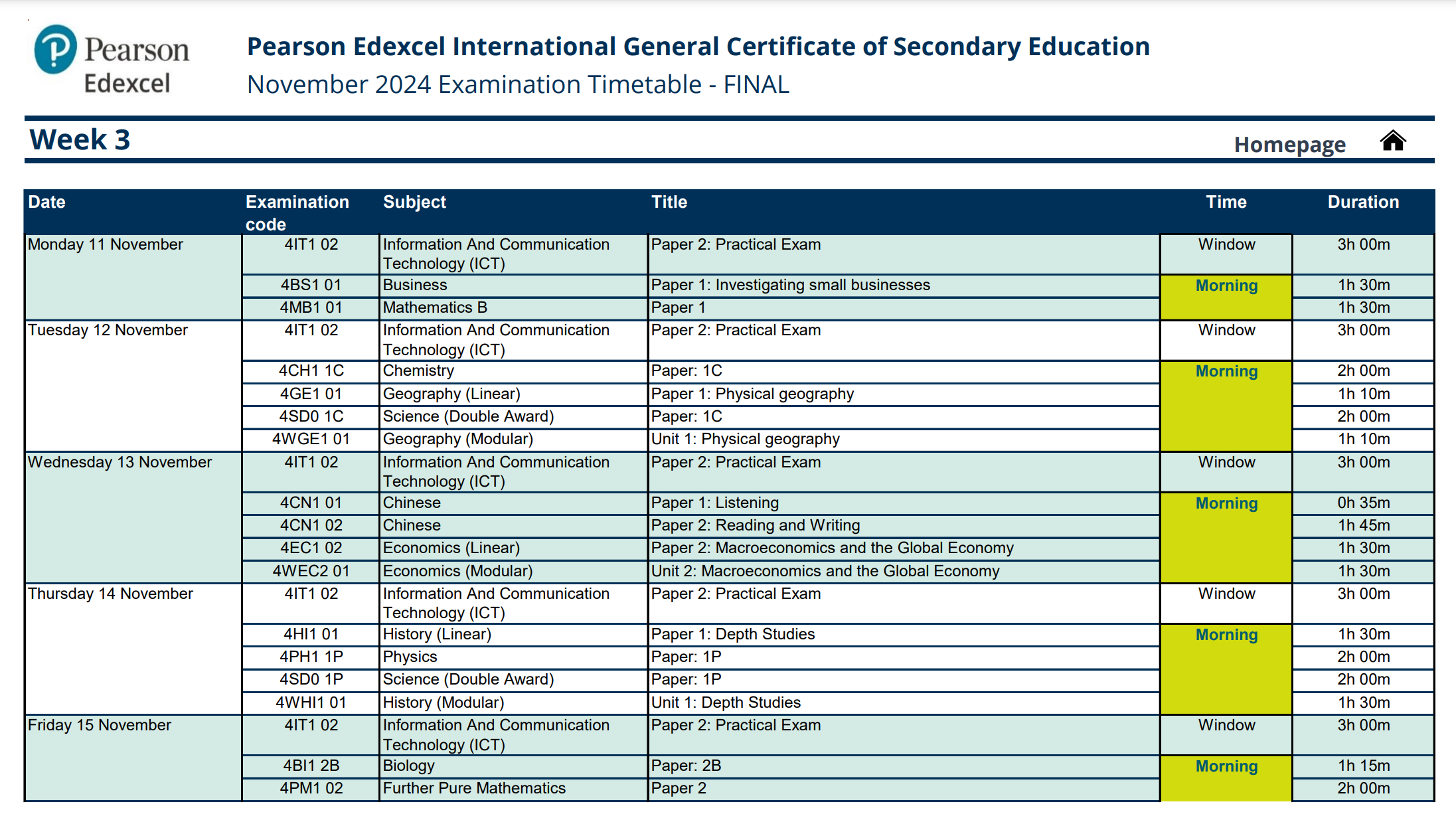Select exam code '4CH1 1C'

tap(311, 370)
